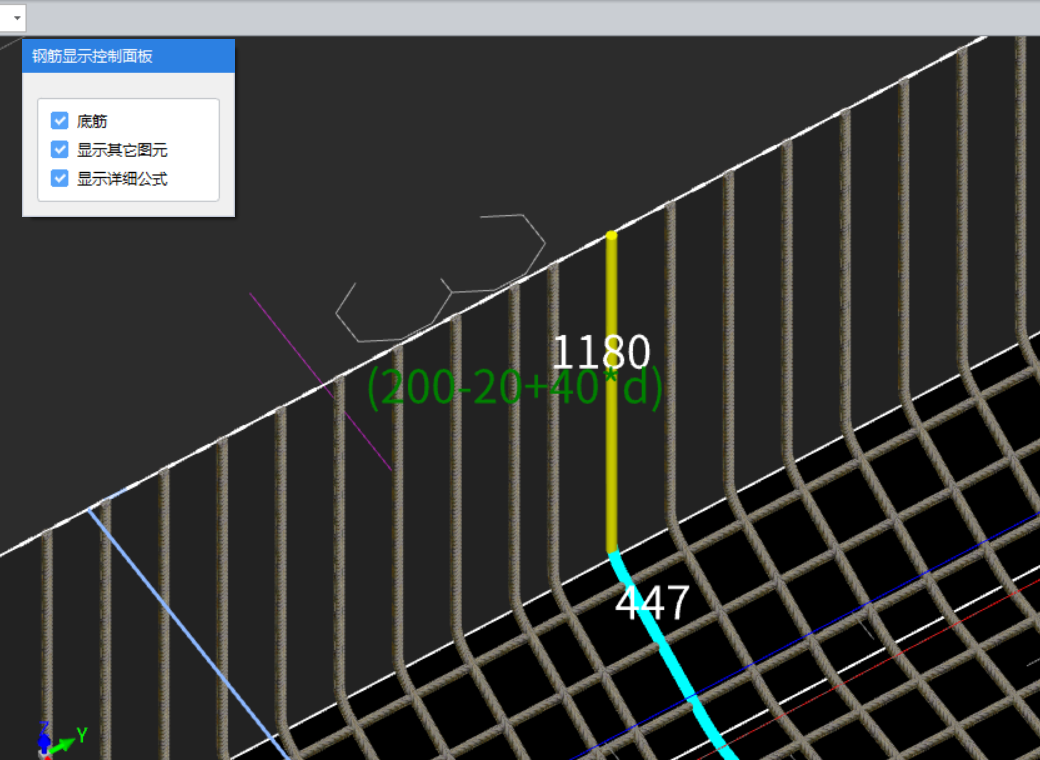
Task: Click the 钢筋显示控制面板 title bar
Action: pyautogui.click(x=129, y=56)
